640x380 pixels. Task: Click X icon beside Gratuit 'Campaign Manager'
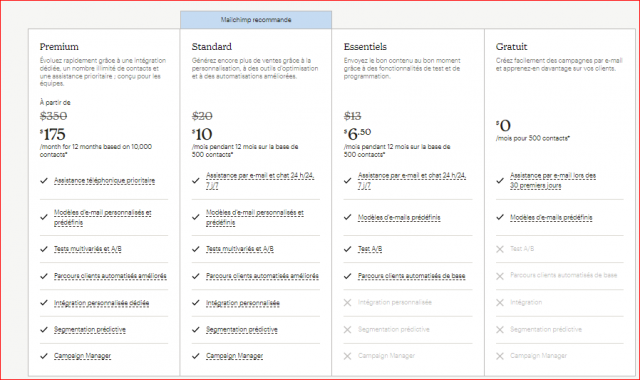click(x=500, y=356)
